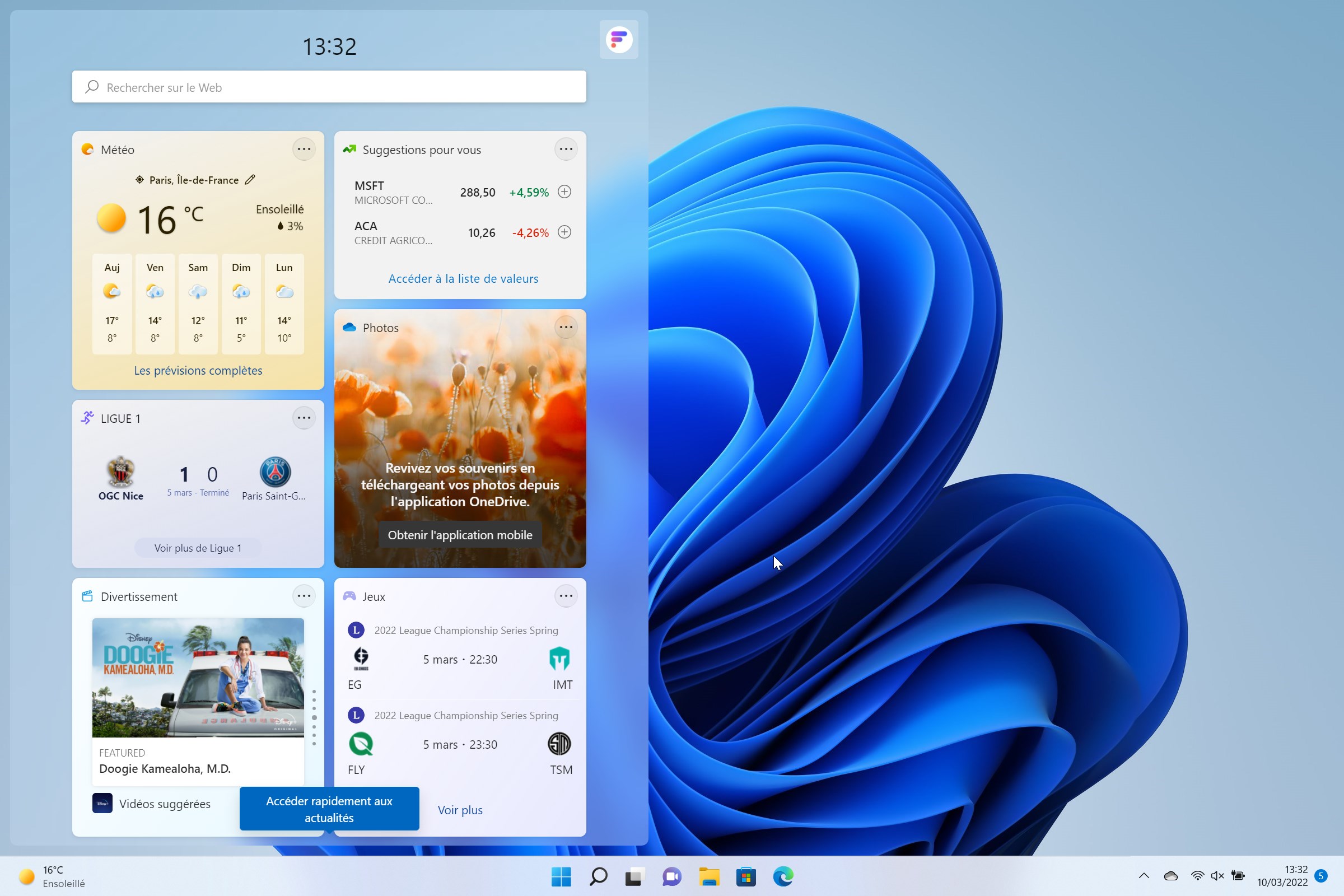Image resolution: width=1344 pixels, height=896 pixels.
Task: Open the Divertissement widget options menu
Action: (304, 596)
